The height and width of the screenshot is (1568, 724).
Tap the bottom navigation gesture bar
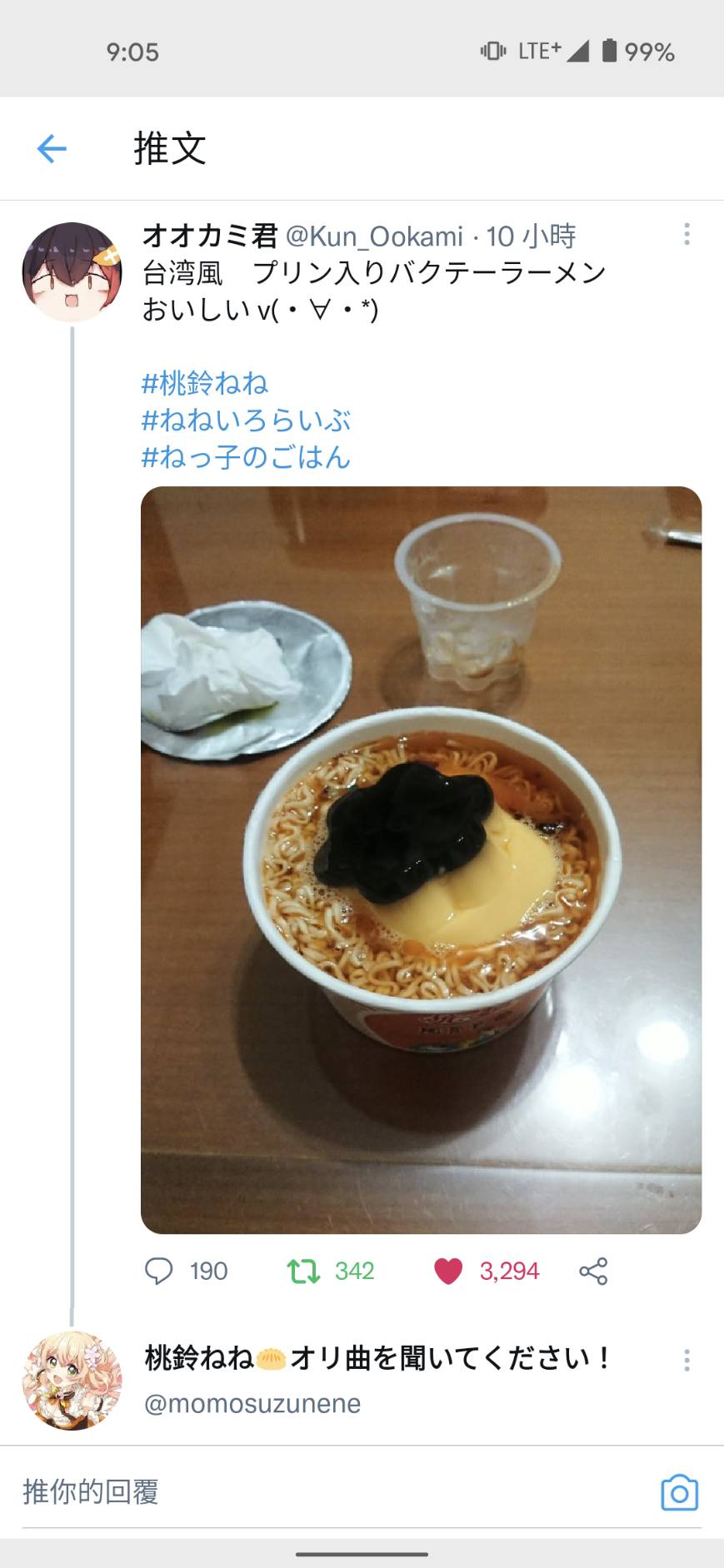coord(362,1554)
